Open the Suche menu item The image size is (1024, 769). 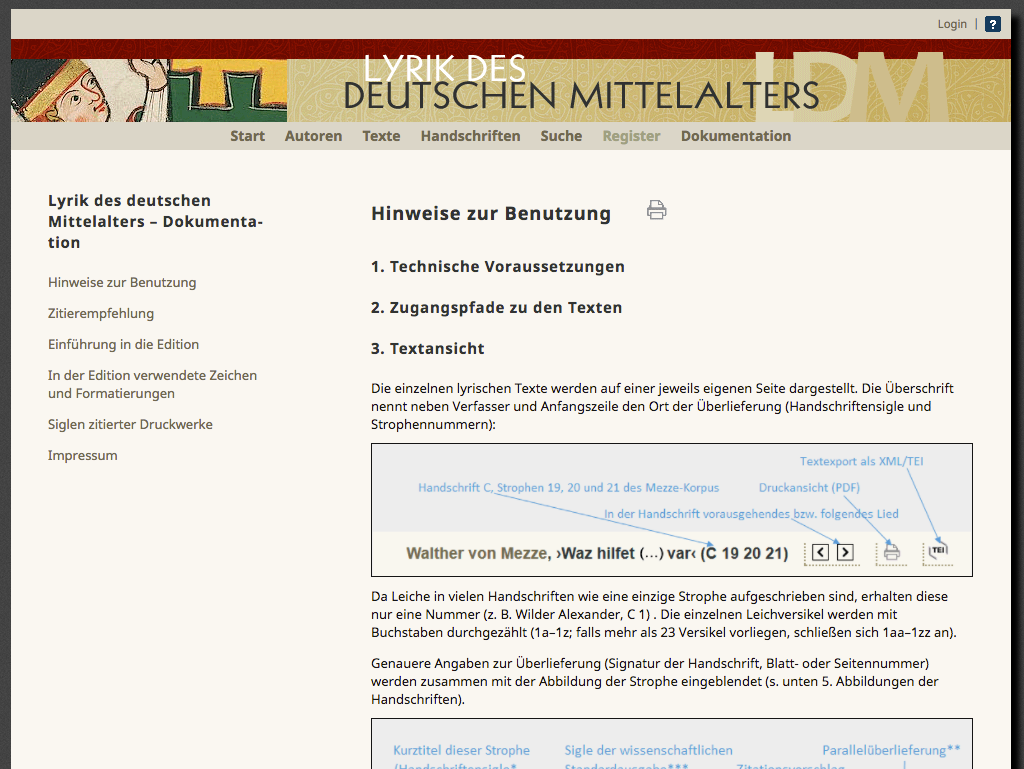561,136
